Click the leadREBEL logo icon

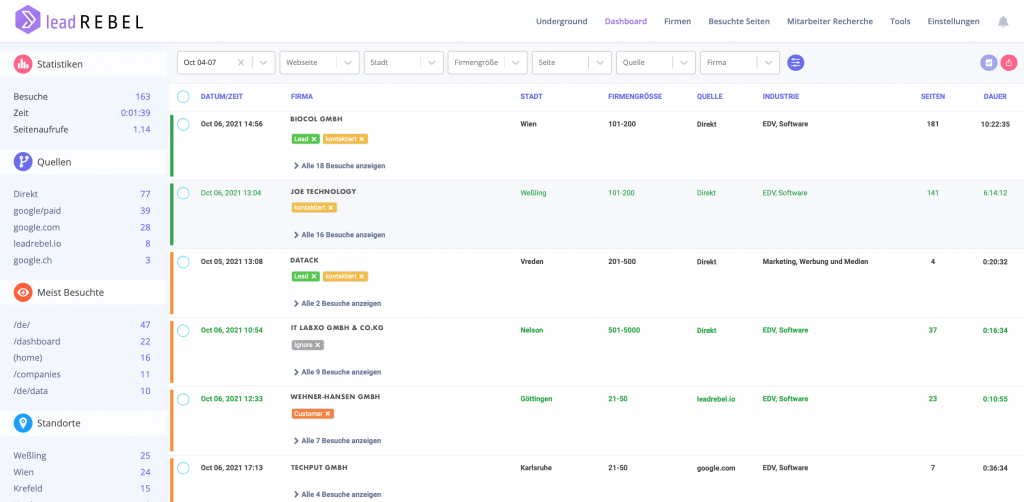point(27,20)
